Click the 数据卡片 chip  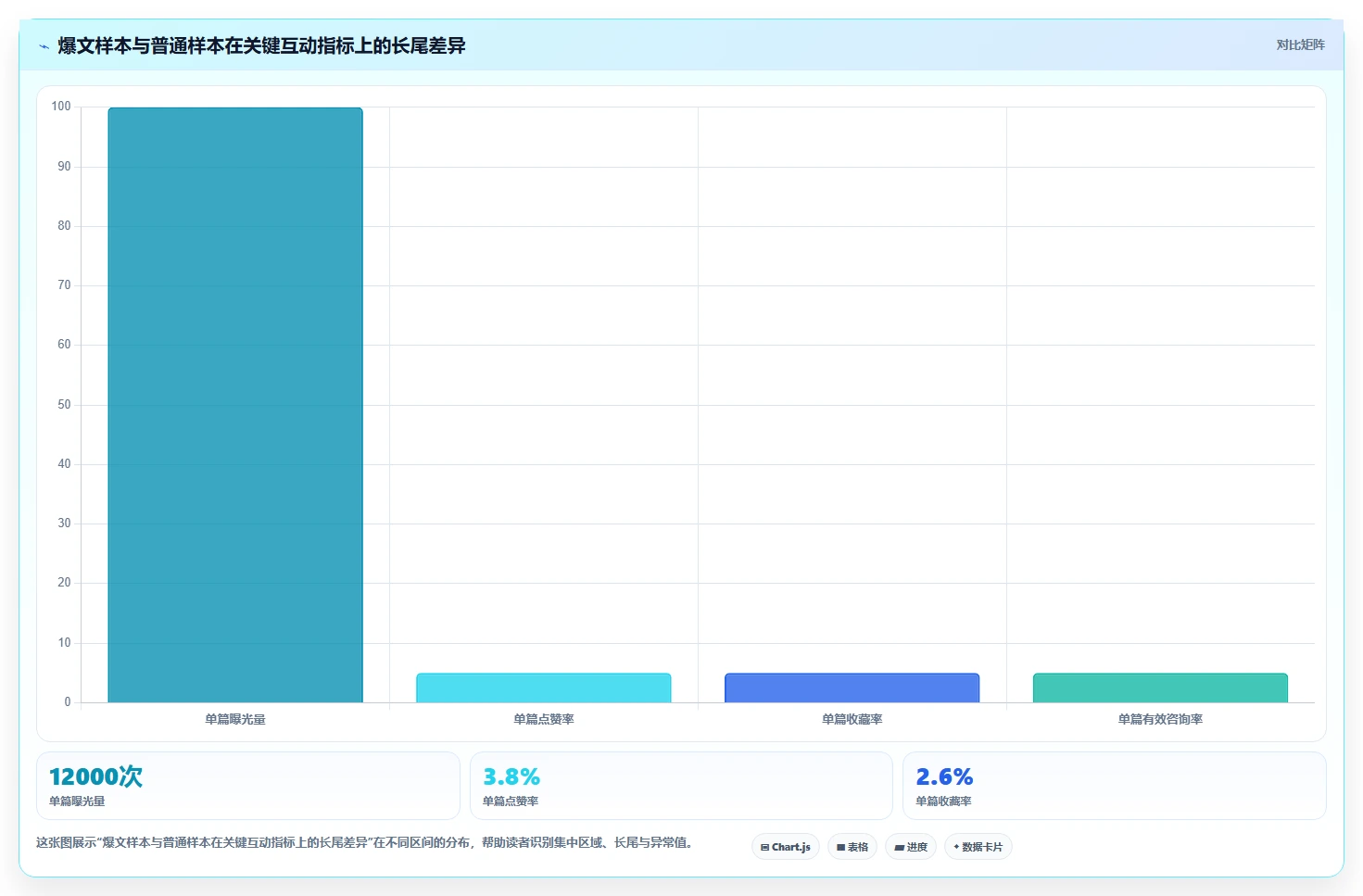pos(978,847)
